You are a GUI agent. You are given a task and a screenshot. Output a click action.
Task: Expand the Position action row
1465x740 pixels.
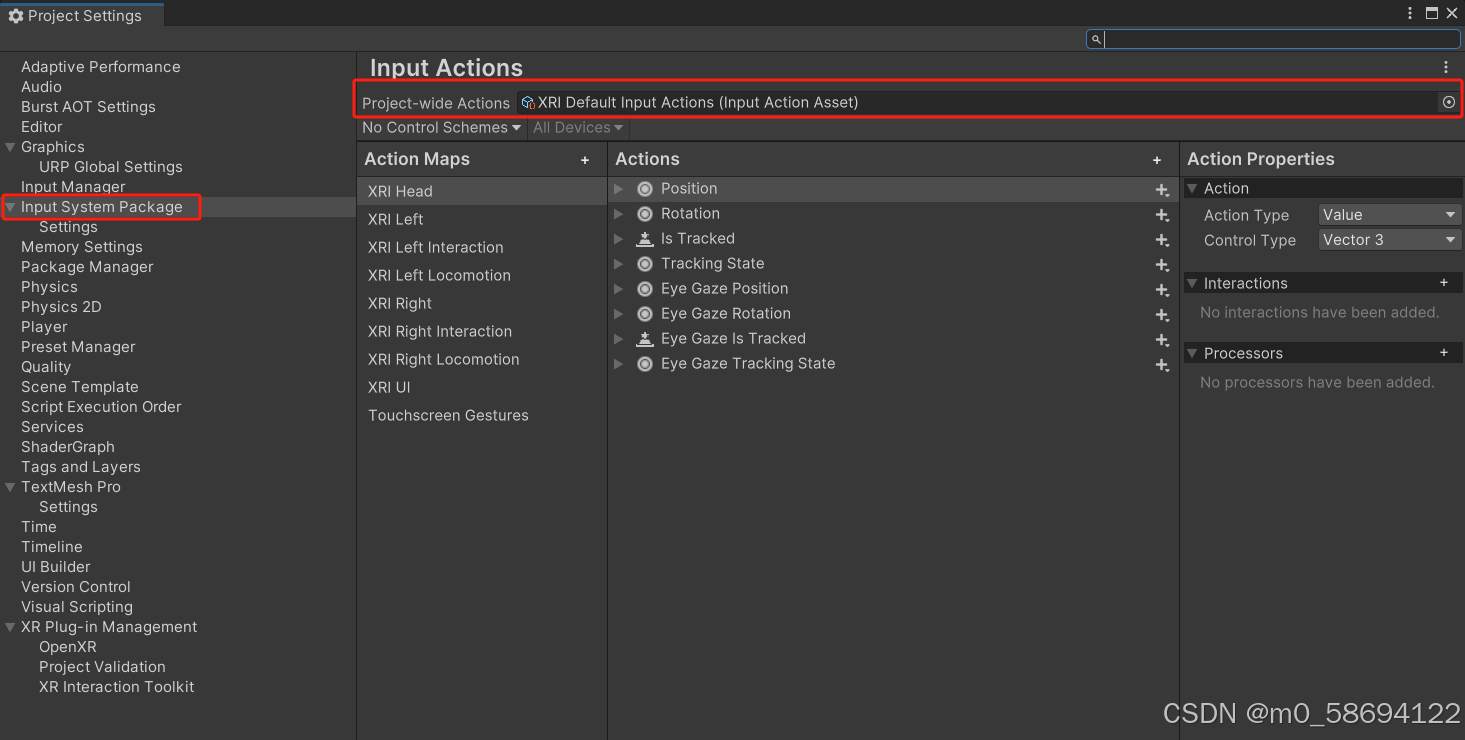pos(618,188)
